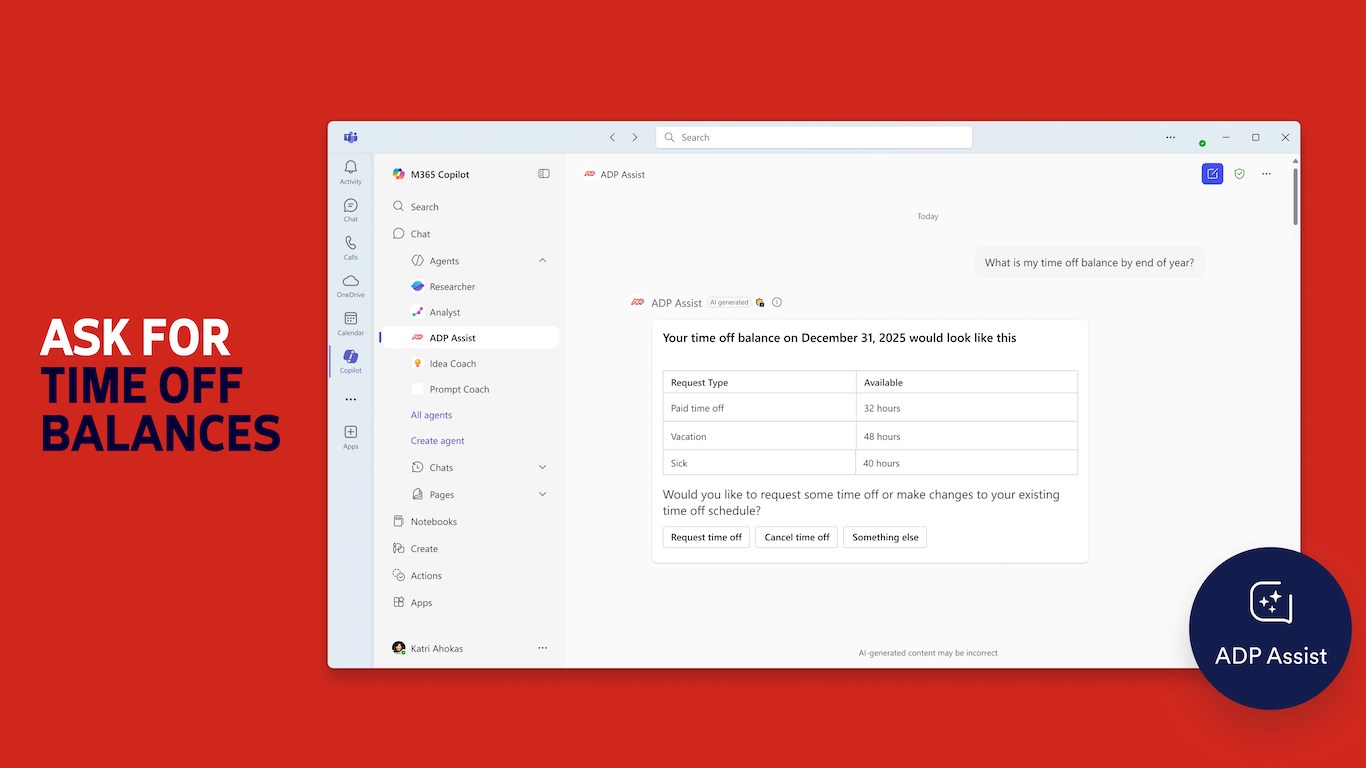Expand the Chats section chevron
Screen dimensions: 1366x768
(543, 467)
